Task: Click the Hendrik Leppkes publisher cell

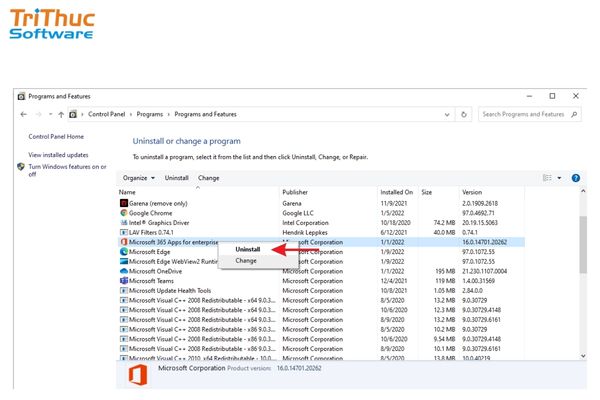Action: point(305,232)
